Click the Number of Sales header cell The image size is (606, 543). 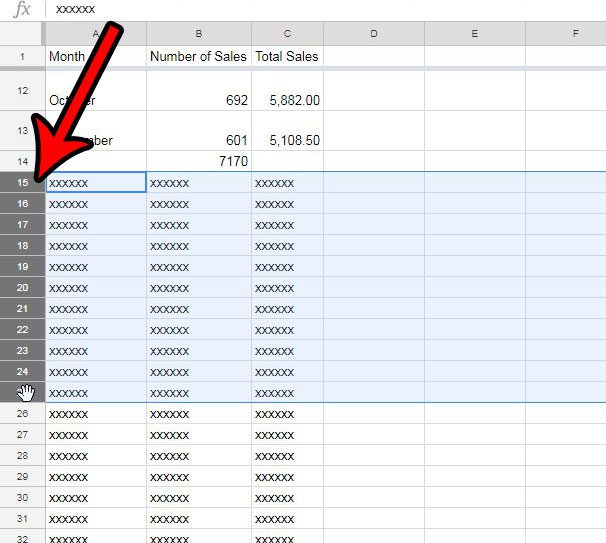[x=198, y=57]
